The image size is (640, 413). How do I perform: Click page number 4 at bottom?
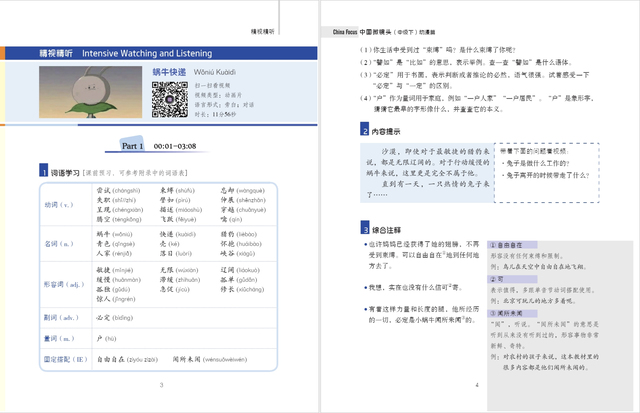click(x=477, y=384)
